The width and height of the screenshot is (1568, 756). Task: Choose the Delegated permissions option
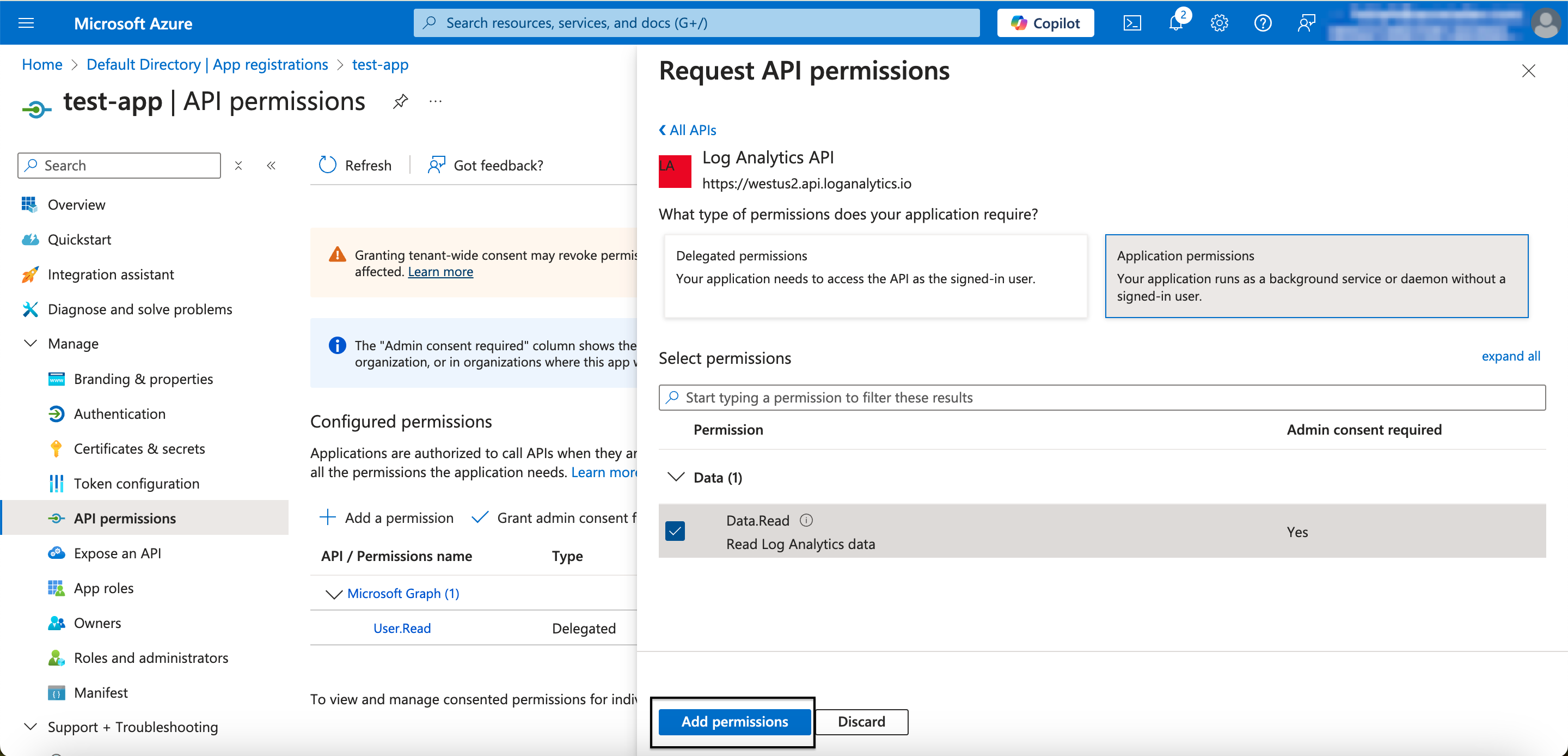[x=875, y=276]
